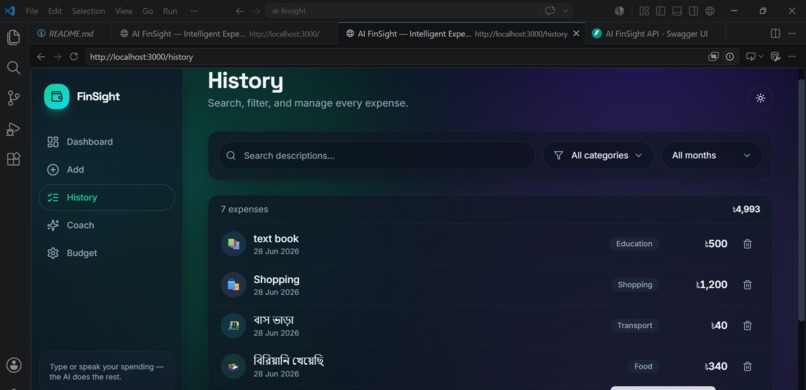
Task: Click the bus Transport row icon
Action: [233, 325]
